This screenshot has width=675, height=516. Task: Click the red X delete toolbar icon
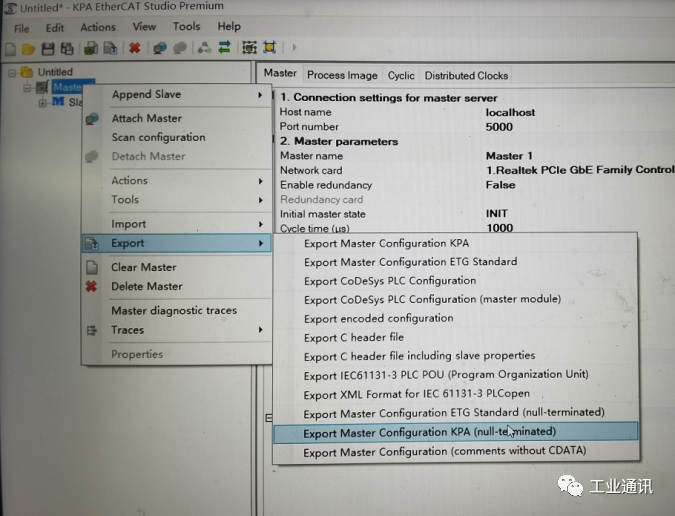click(x=135, y=48)
